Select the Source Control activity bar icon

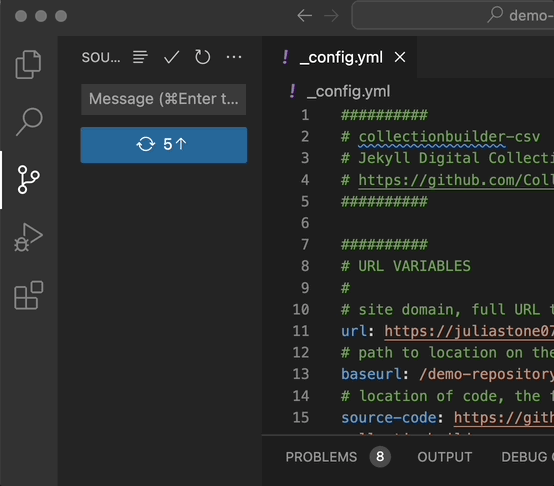click(28, 179)
